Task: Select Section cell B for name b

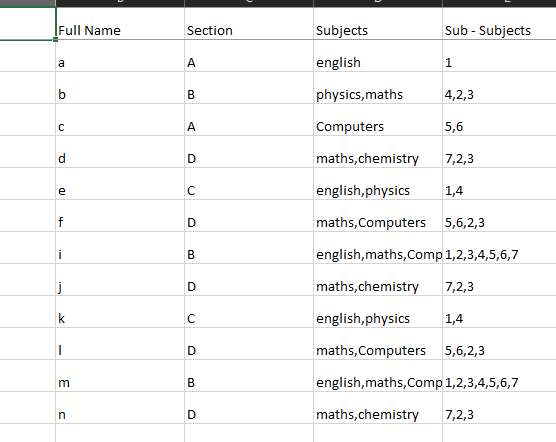Action: click(x=249, y=88)
